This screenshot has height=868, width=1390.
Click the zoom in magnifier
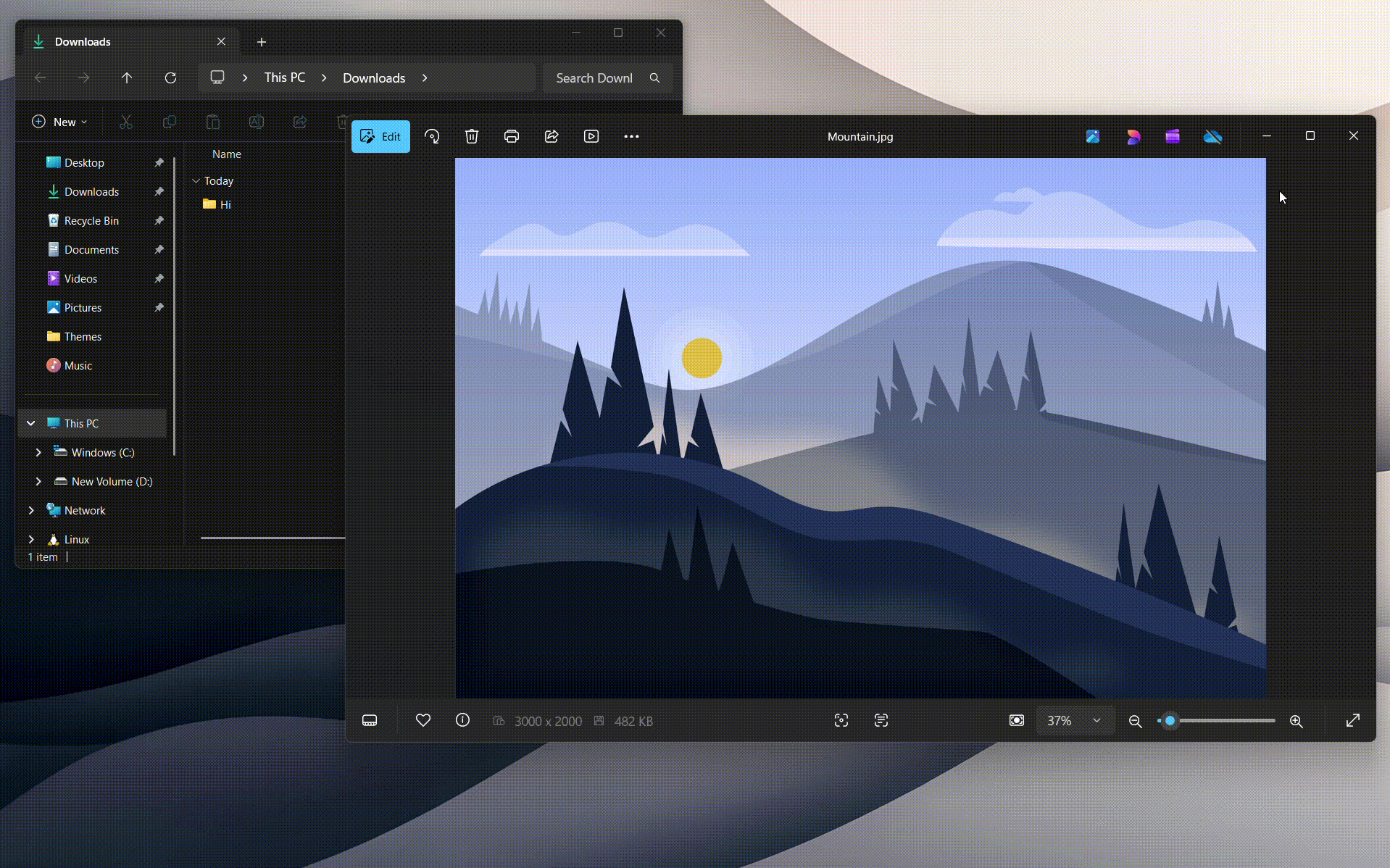(1297, 721)
